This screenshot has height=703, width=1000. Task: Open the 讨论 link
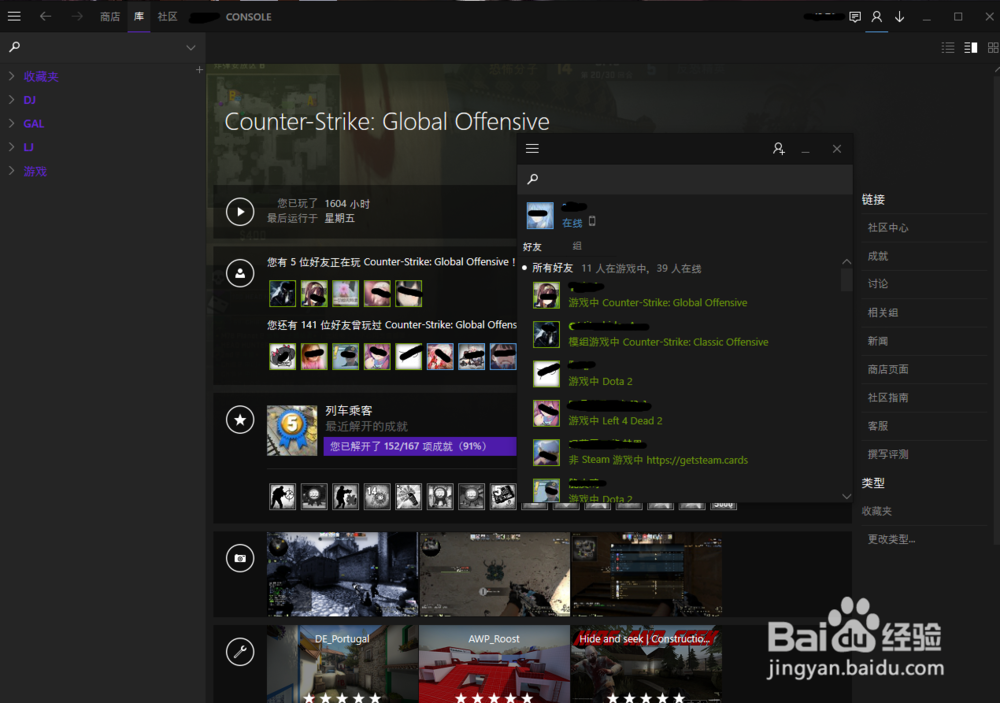pos(878,284)
